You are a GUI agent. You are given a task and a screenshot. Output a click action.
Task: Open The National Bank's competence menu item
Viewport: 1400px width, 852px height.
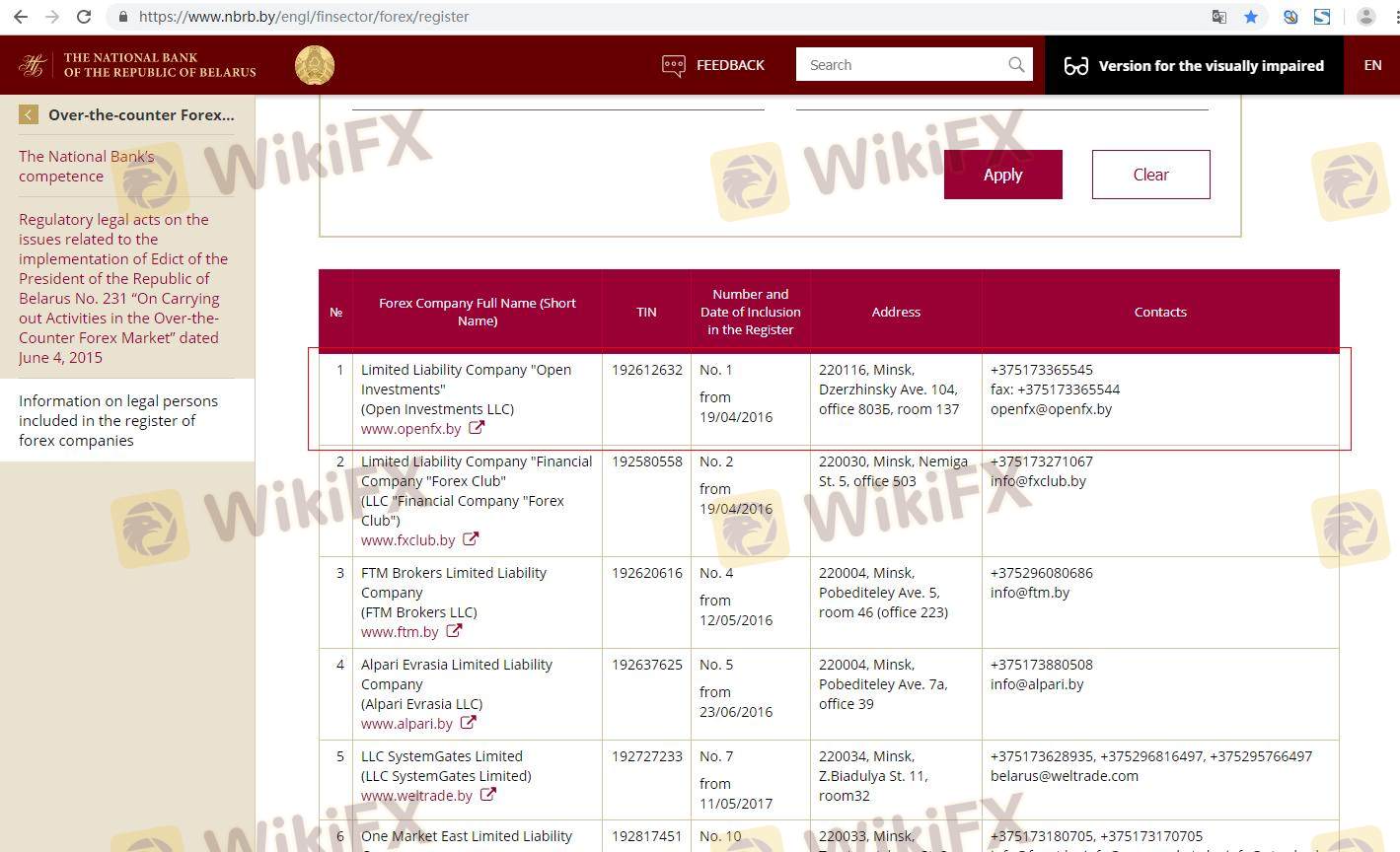click(86, 167)
